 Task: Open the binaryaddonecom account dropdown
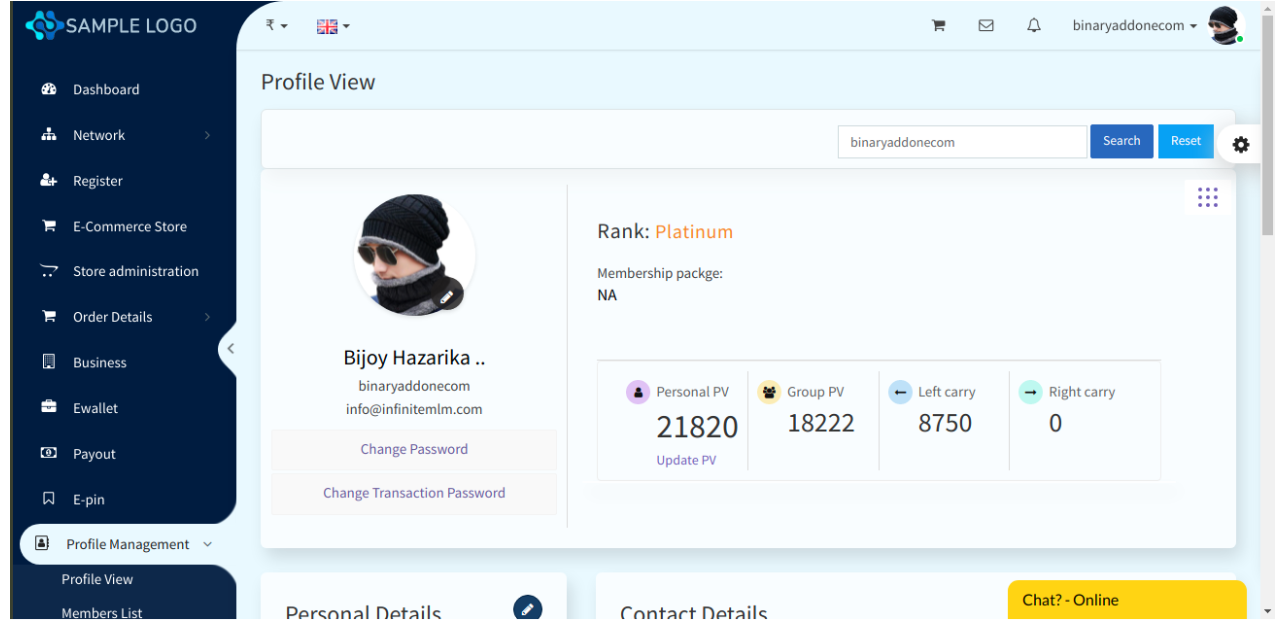[x=1134, y=25]
